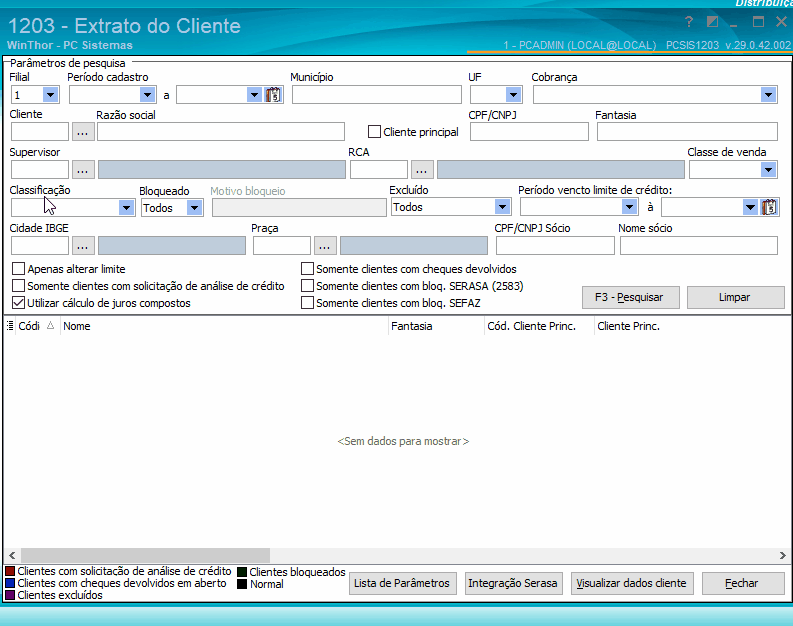Open grid column chooser icon

[x=10, y=326]
